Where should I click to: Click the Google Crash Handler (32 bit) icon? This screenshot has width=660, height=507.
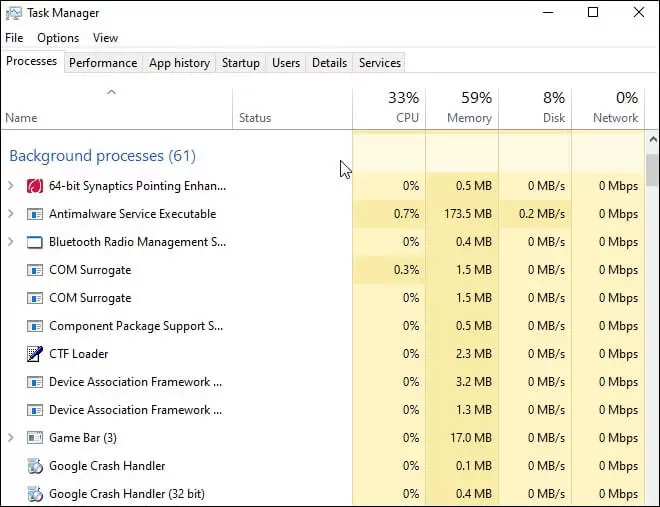point(35,494)
